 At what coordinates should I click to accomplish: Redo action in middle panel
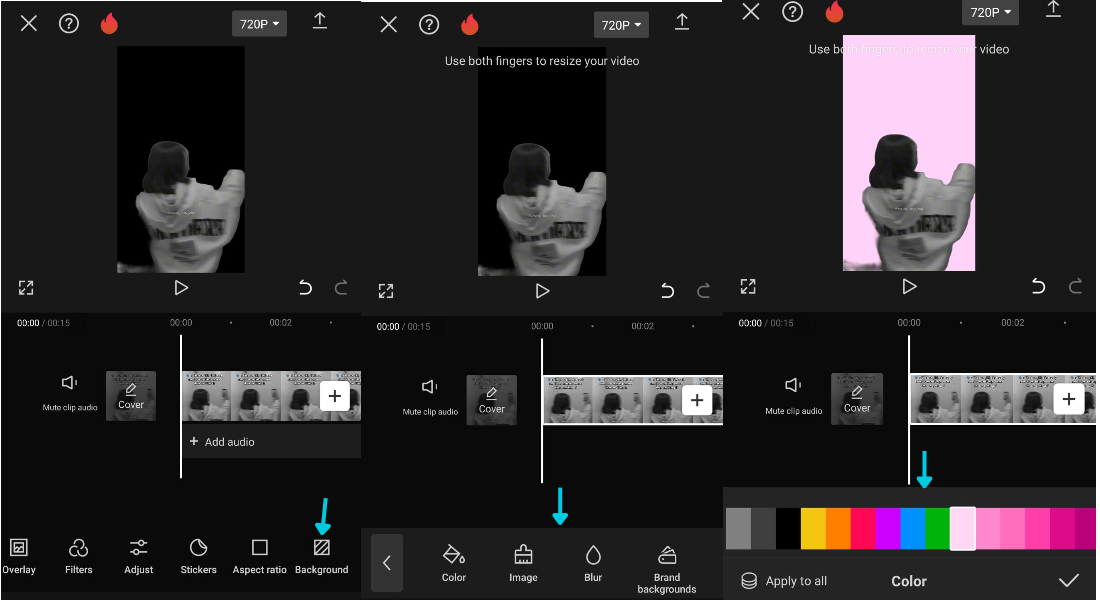[x=704, y=291]
